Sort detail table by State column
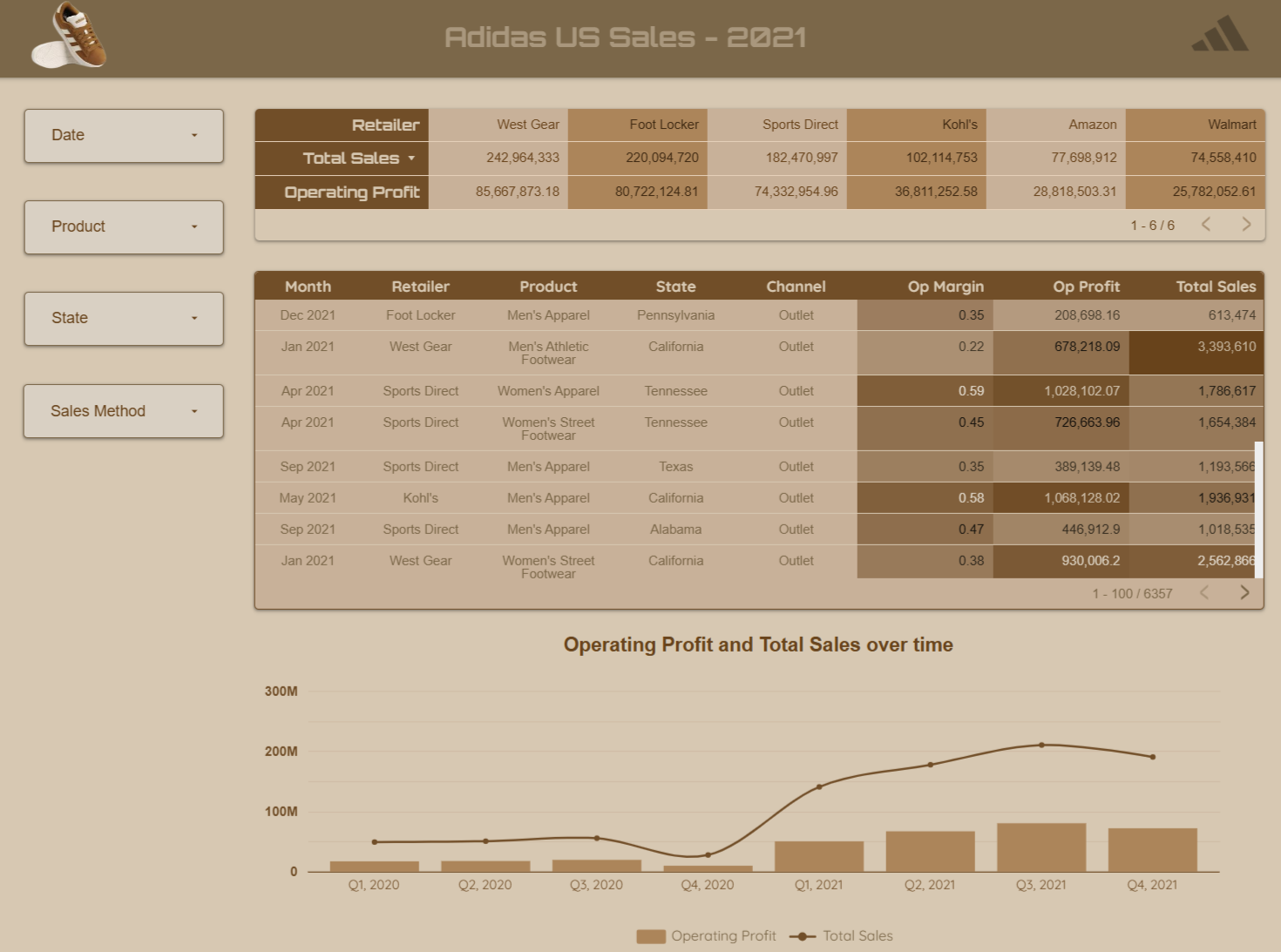The image size is (1281, 952). (x=675, y=287)
